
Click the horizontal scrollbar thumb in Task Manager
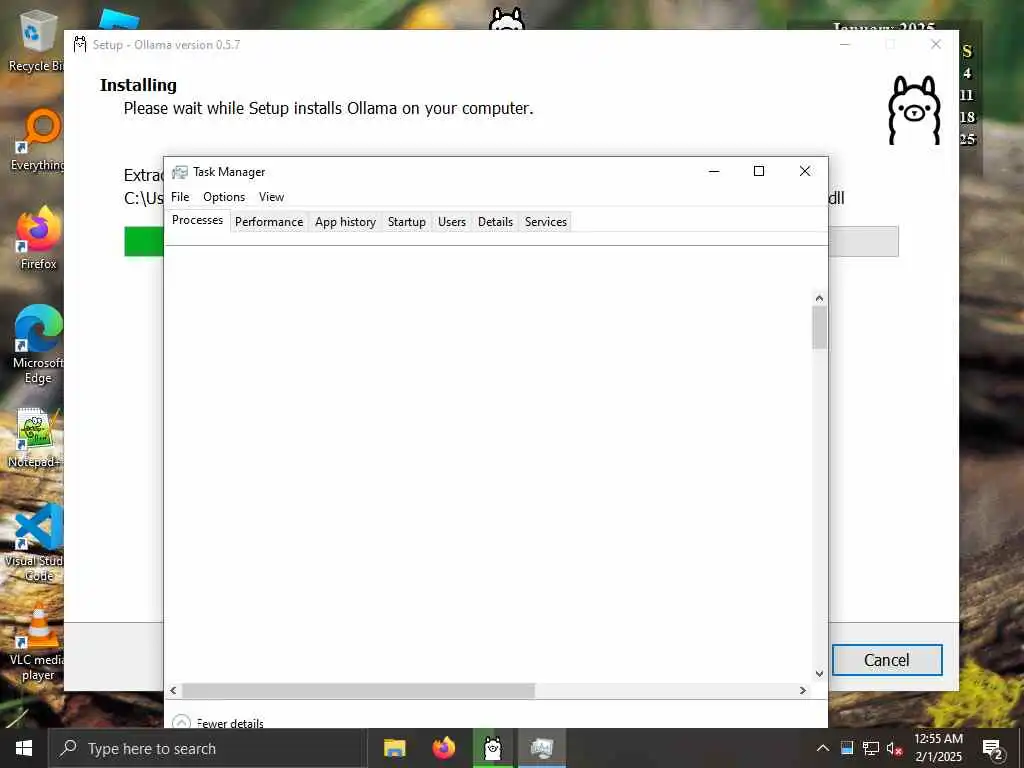pos(358,690)
